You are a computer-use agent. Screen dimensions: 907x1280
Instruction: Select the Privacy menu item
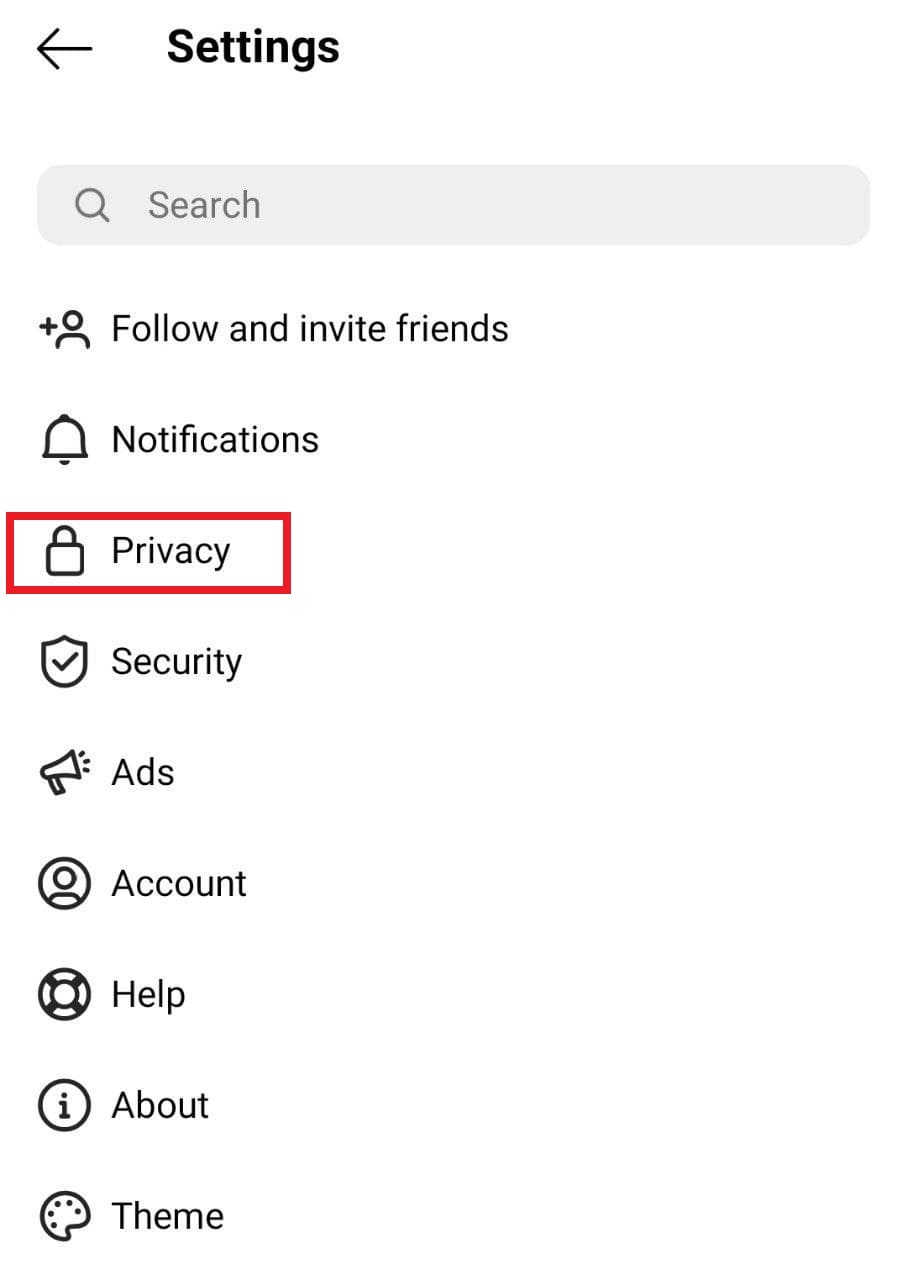[171, 551]
